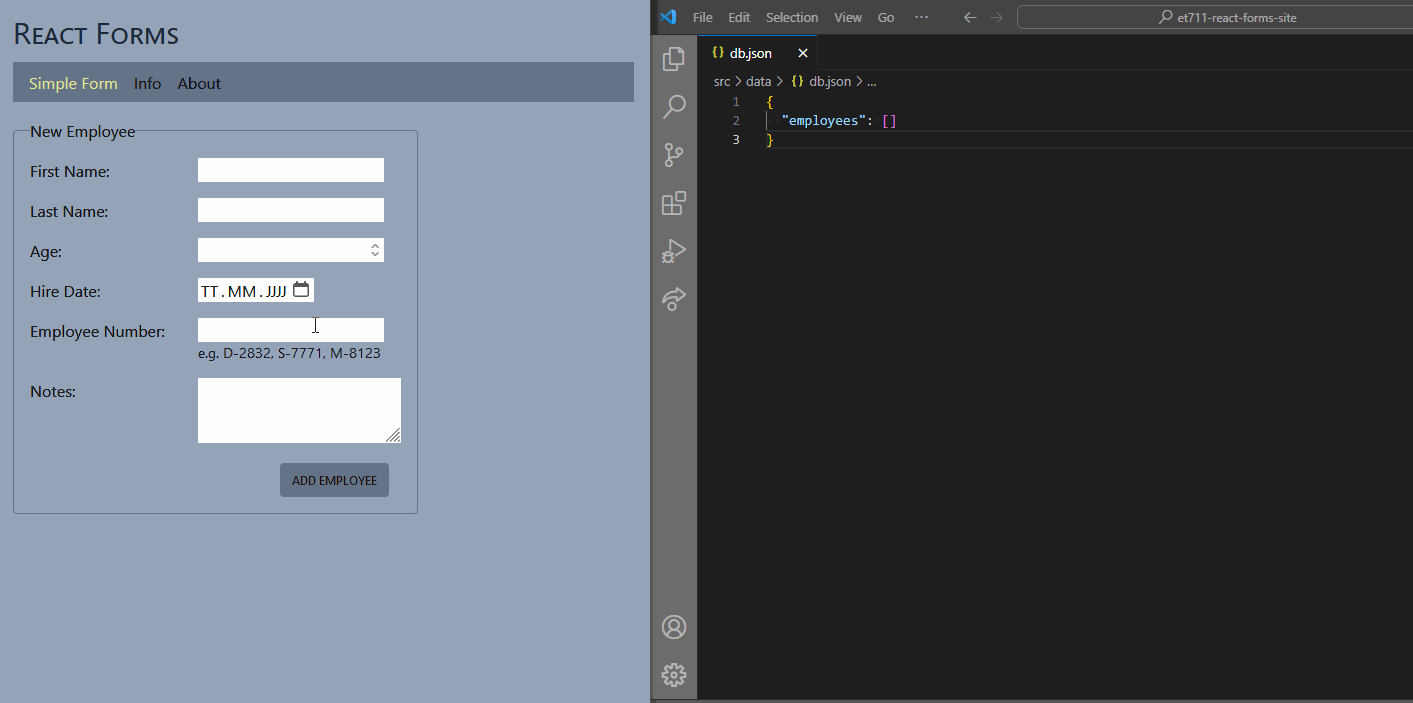Go forward with the right arrow
Image resolution: width=1413 pixels, height=703 pixels.
click(996, 17)
